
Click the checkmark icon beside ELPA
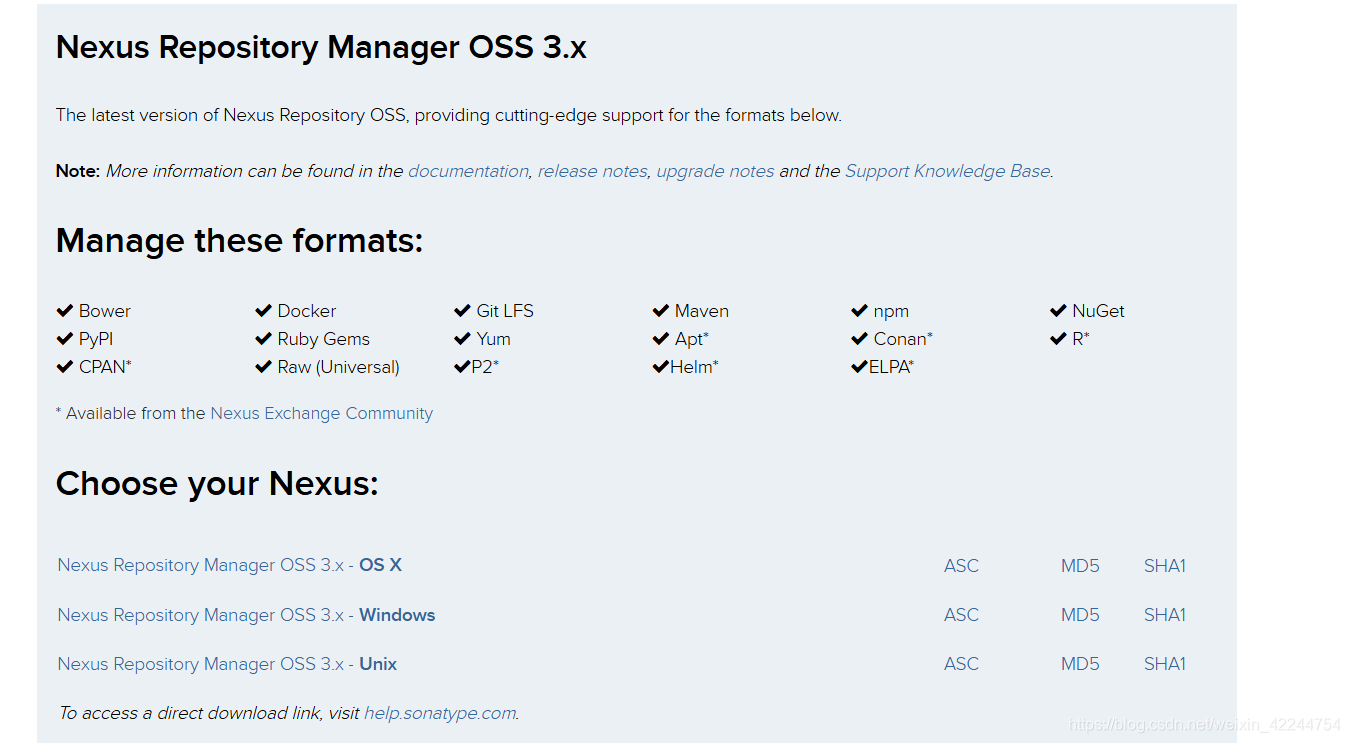pos(860,367)
